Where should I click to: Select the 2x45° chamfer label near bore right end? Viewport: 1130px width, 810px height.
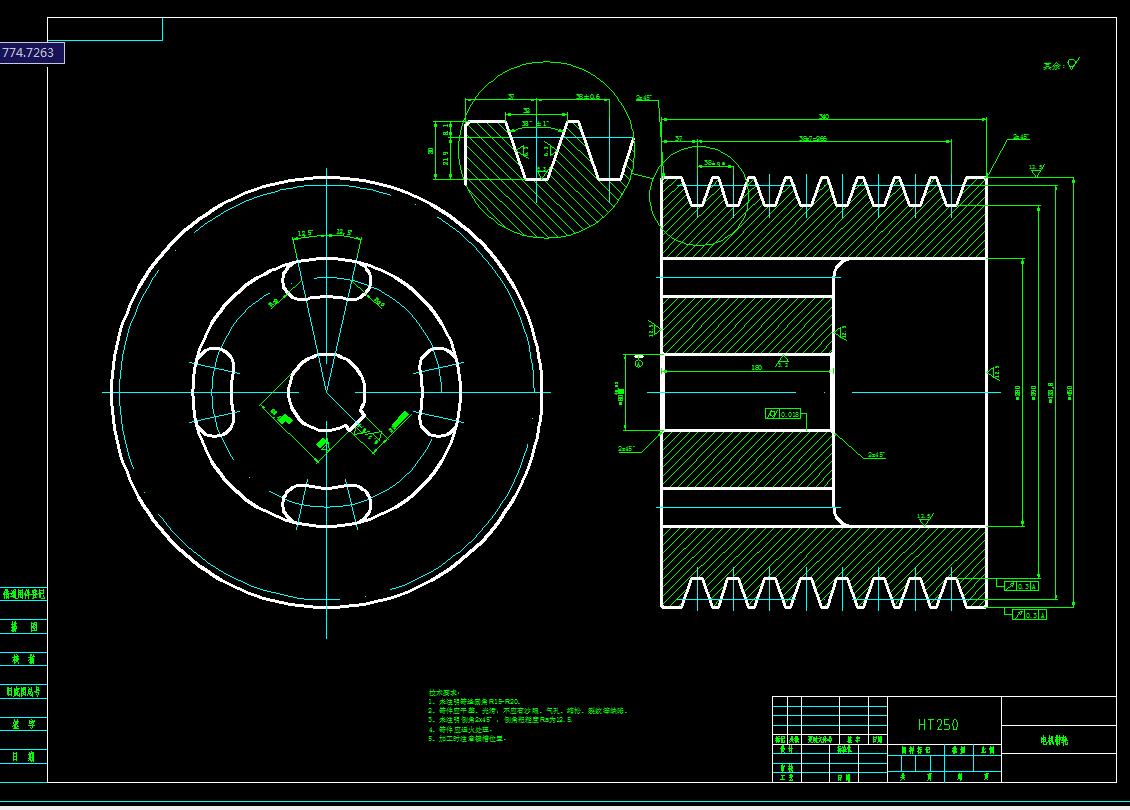[x=876, y=455]
